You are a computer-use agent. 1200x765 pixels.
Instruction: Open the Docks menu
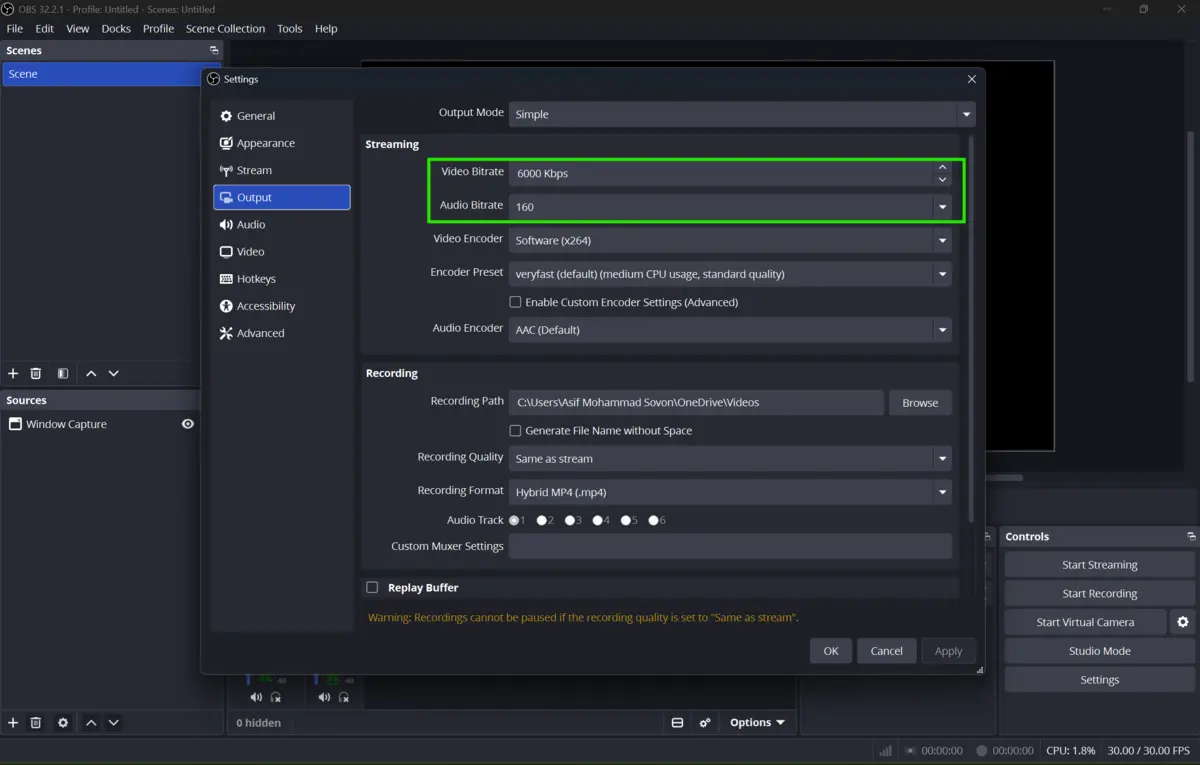pyautogui.click(x=116, y=28)
